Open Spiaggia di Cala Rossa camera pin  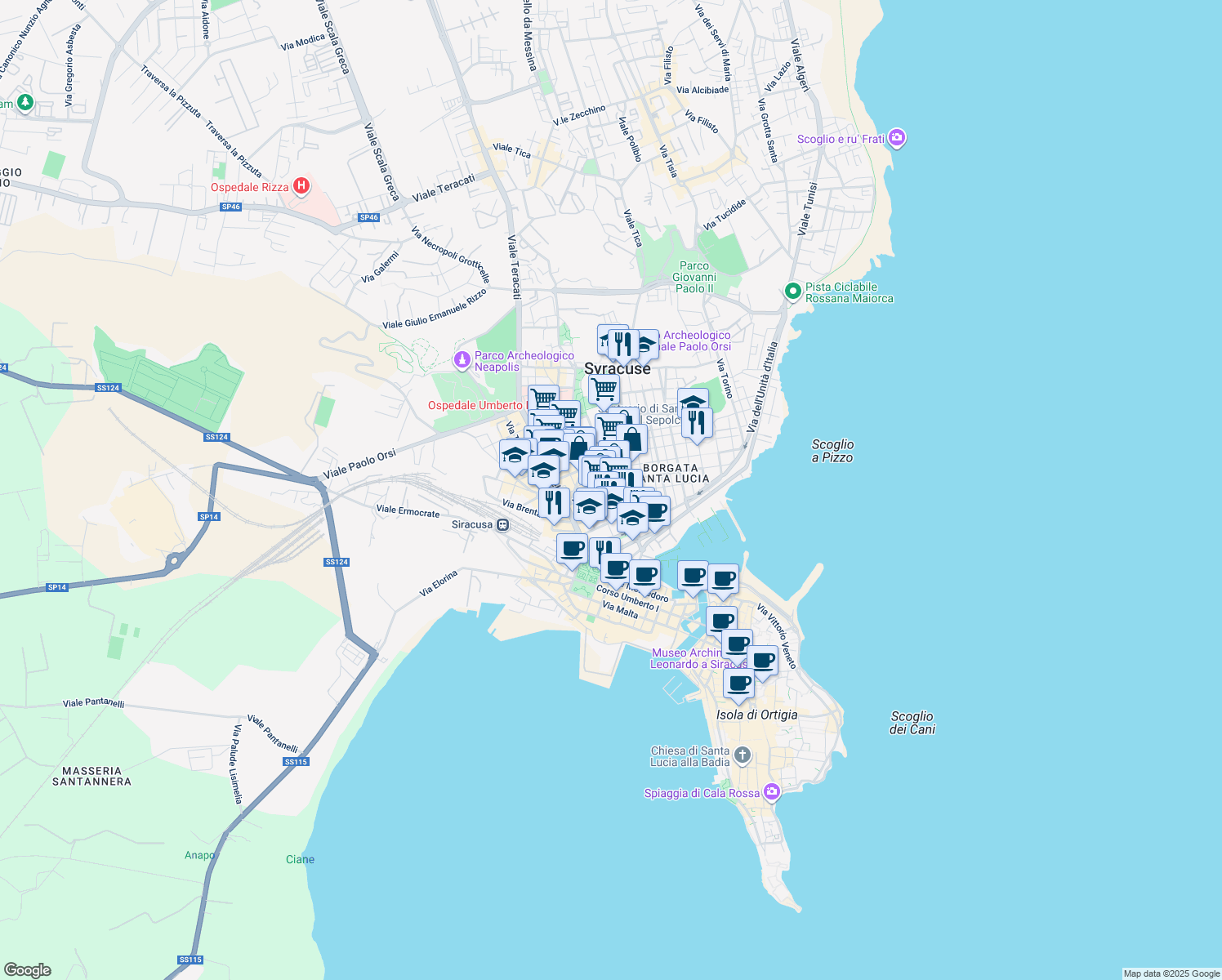pyautogui.click(x=771, y=793)
